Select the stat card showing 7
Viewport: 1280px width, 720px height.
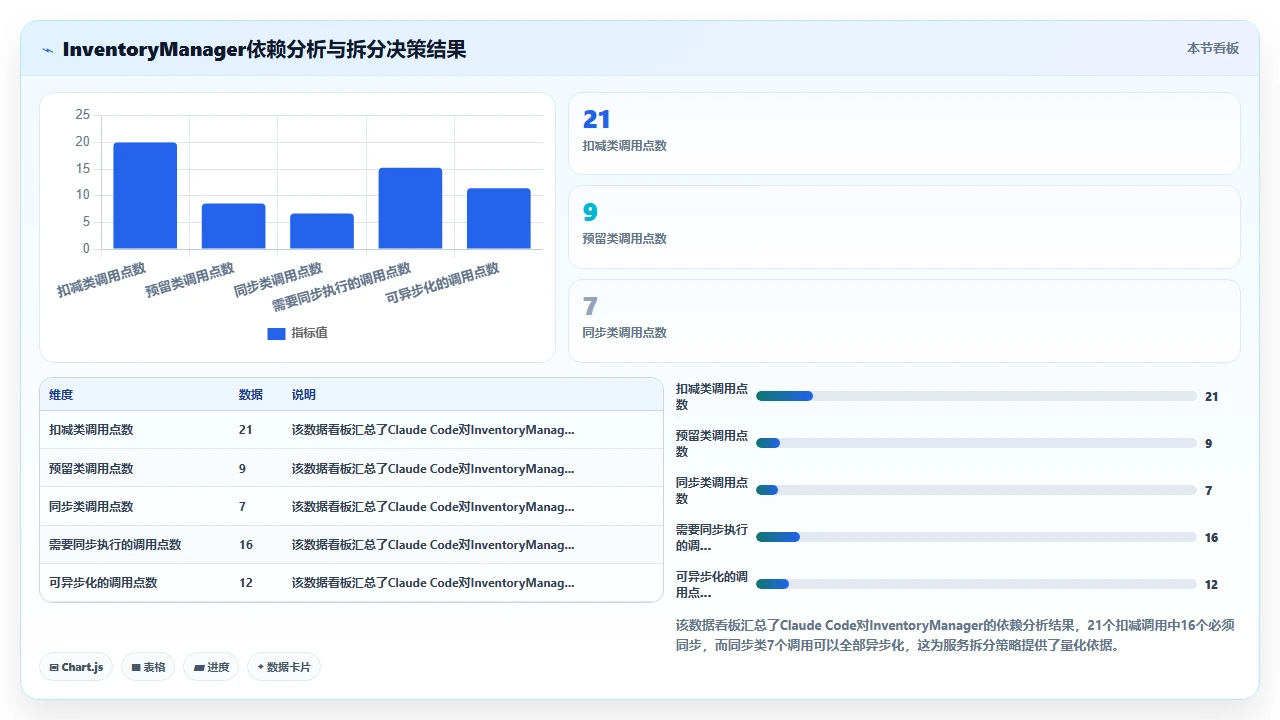point(904,321)
